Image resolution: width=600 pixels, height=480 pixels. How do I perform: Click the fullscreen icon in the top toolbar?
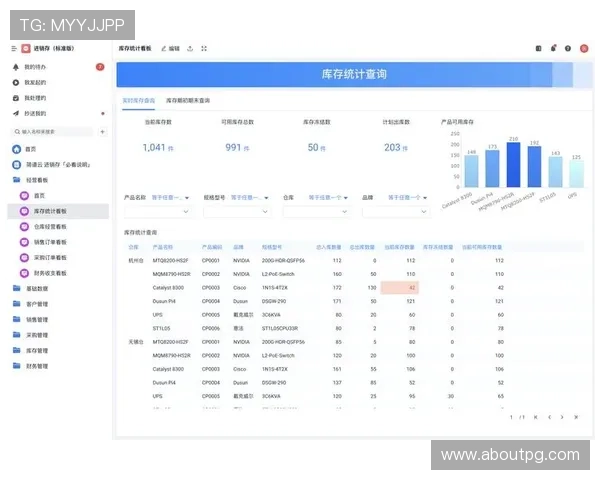(x=204, y=48)
